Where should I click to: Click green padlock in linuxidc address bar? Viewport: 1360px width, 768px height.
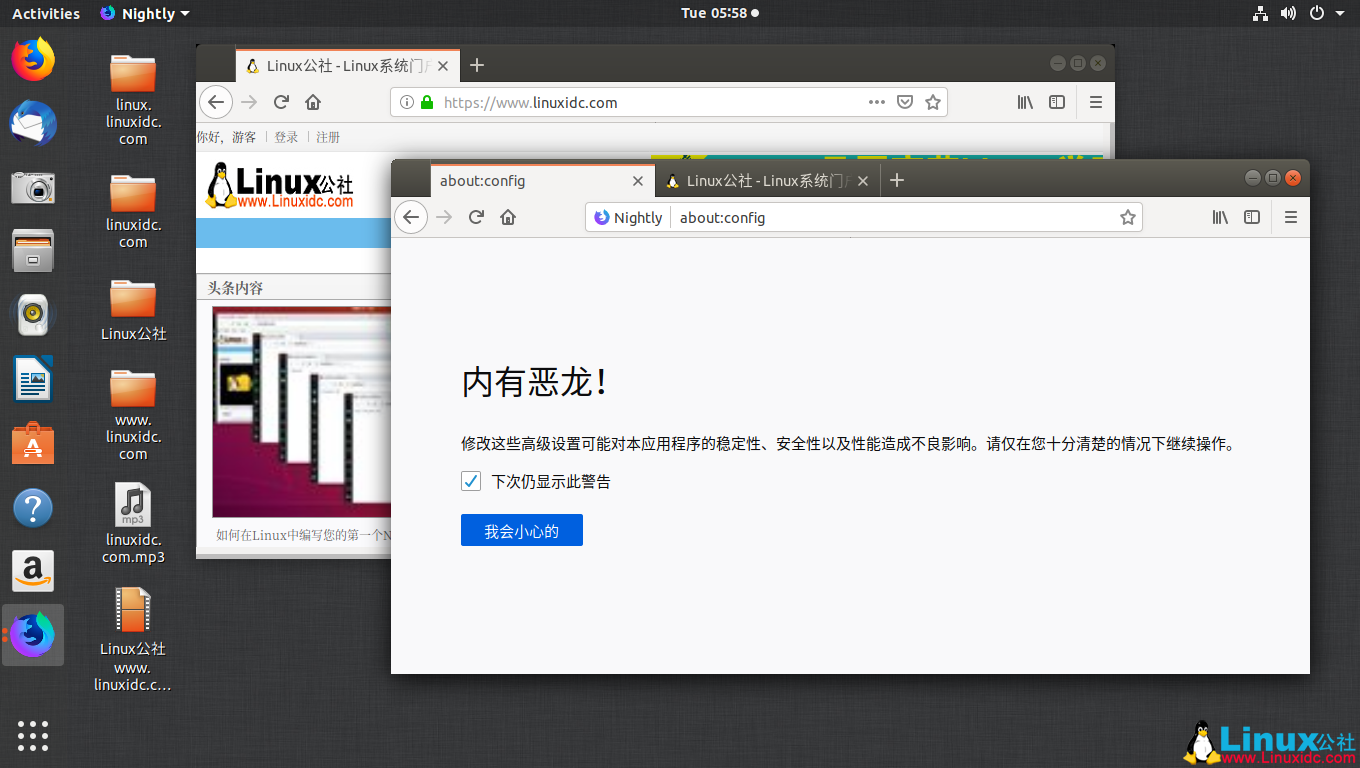click(x=427, y=102)
